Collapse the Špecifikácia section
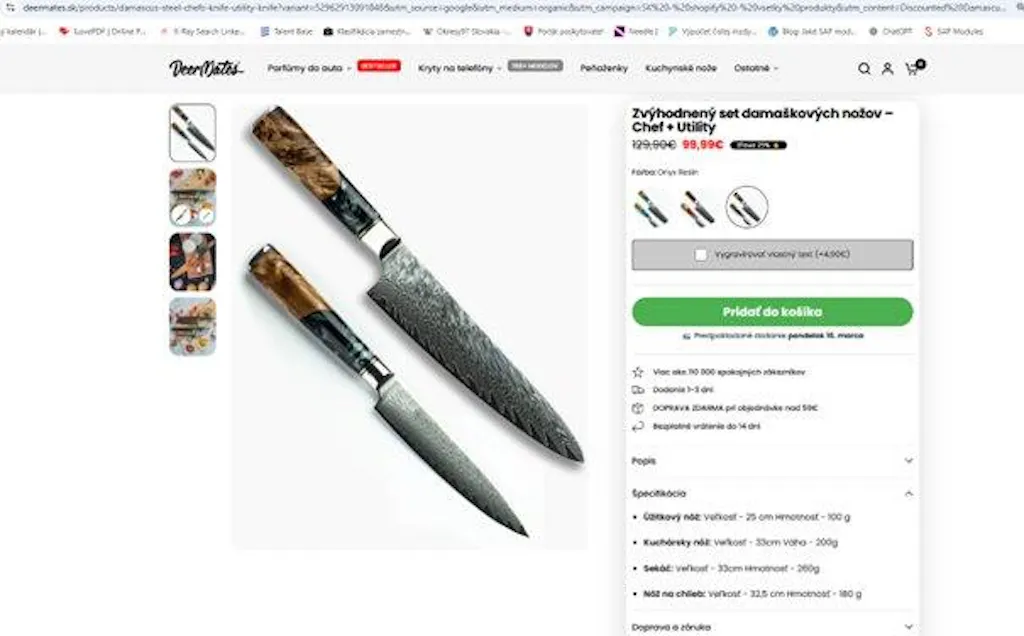Viewport: 1024px width, 636px height. 773,494
